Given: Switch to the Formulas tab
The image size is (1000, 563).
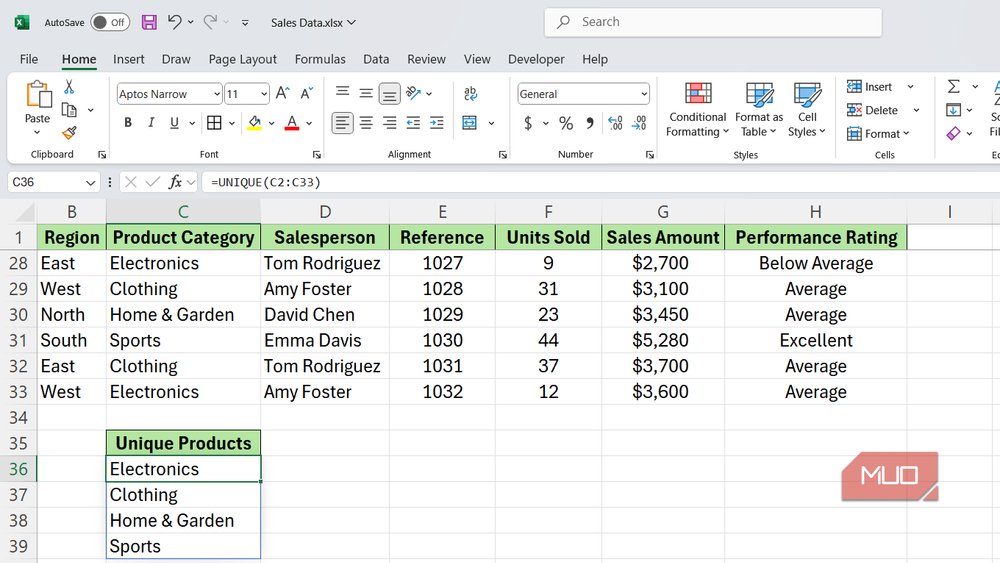Looking at the screenshot, I should pos(320,59).
